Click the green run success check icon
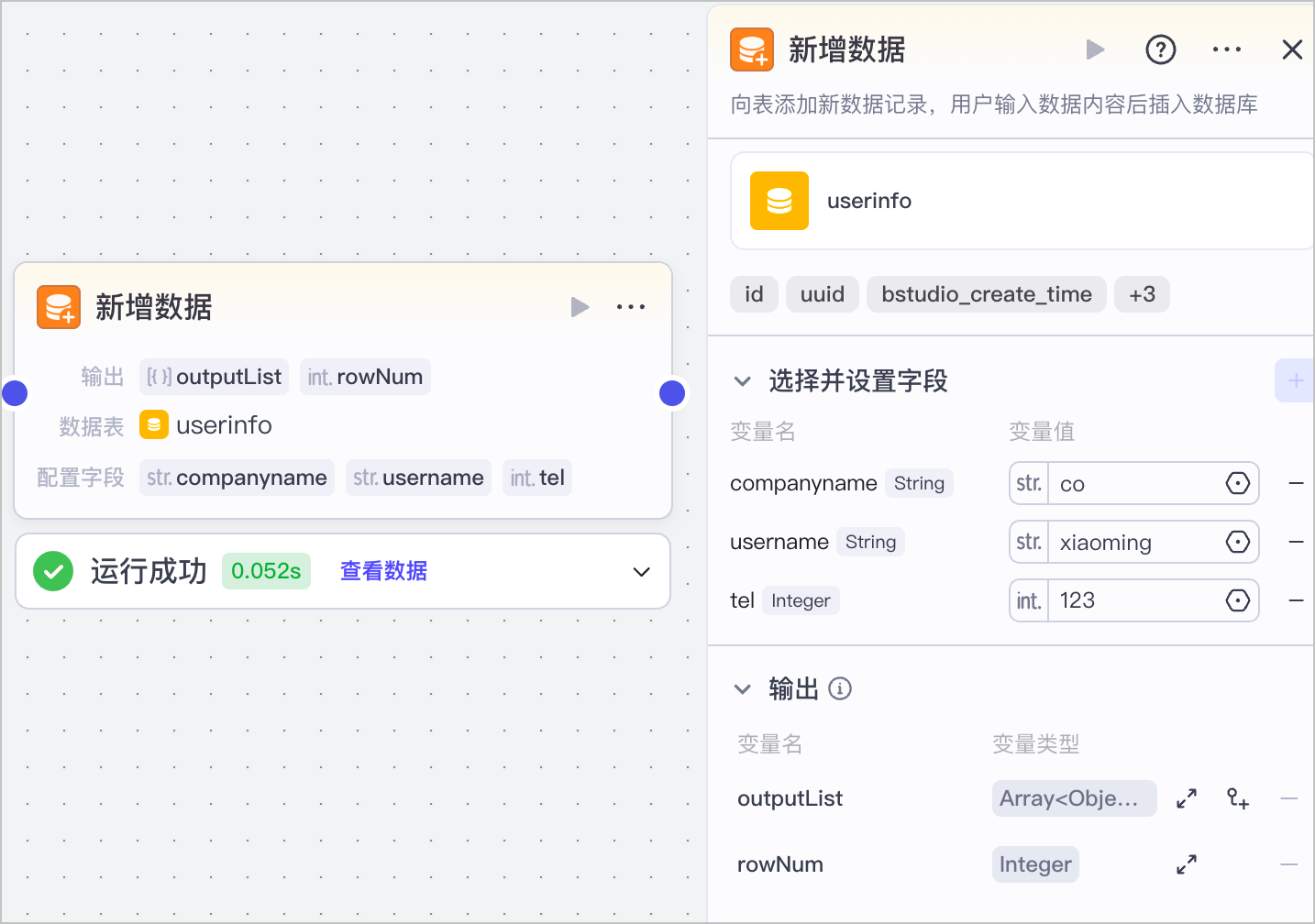The width and height of the screenshot is (1315, 924). point(53,571)
